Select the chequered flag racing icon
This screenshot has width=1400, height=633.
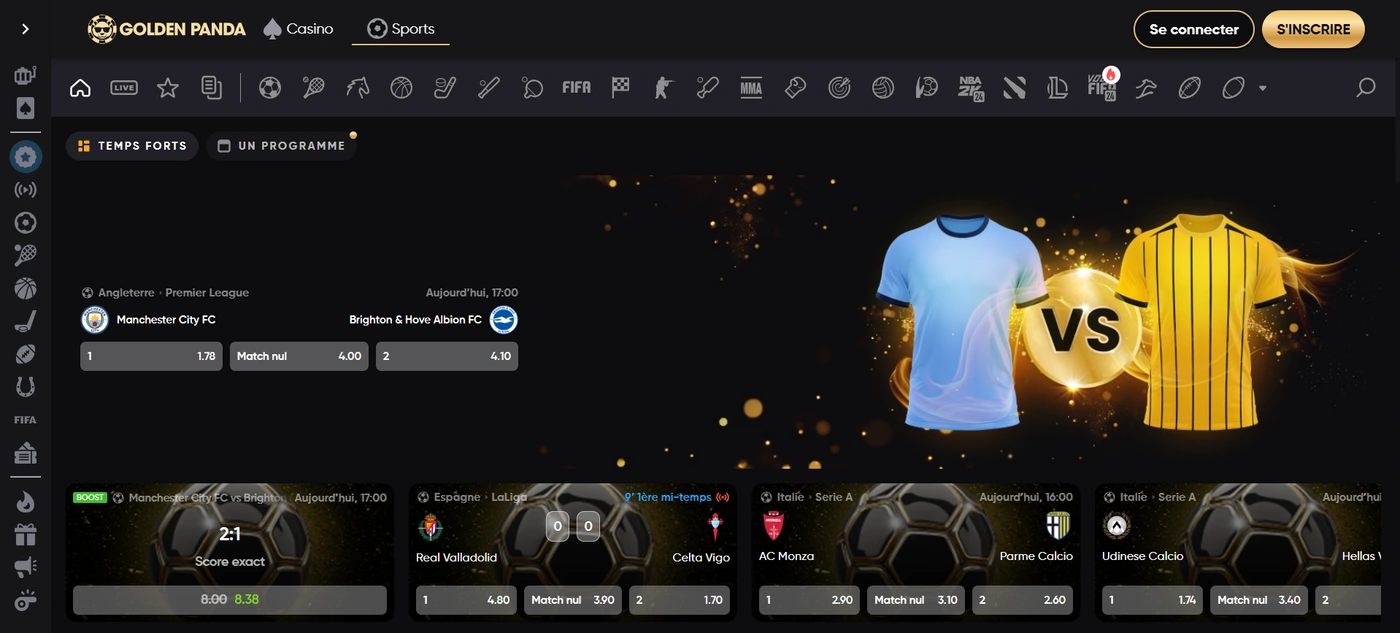click(621, 88)
